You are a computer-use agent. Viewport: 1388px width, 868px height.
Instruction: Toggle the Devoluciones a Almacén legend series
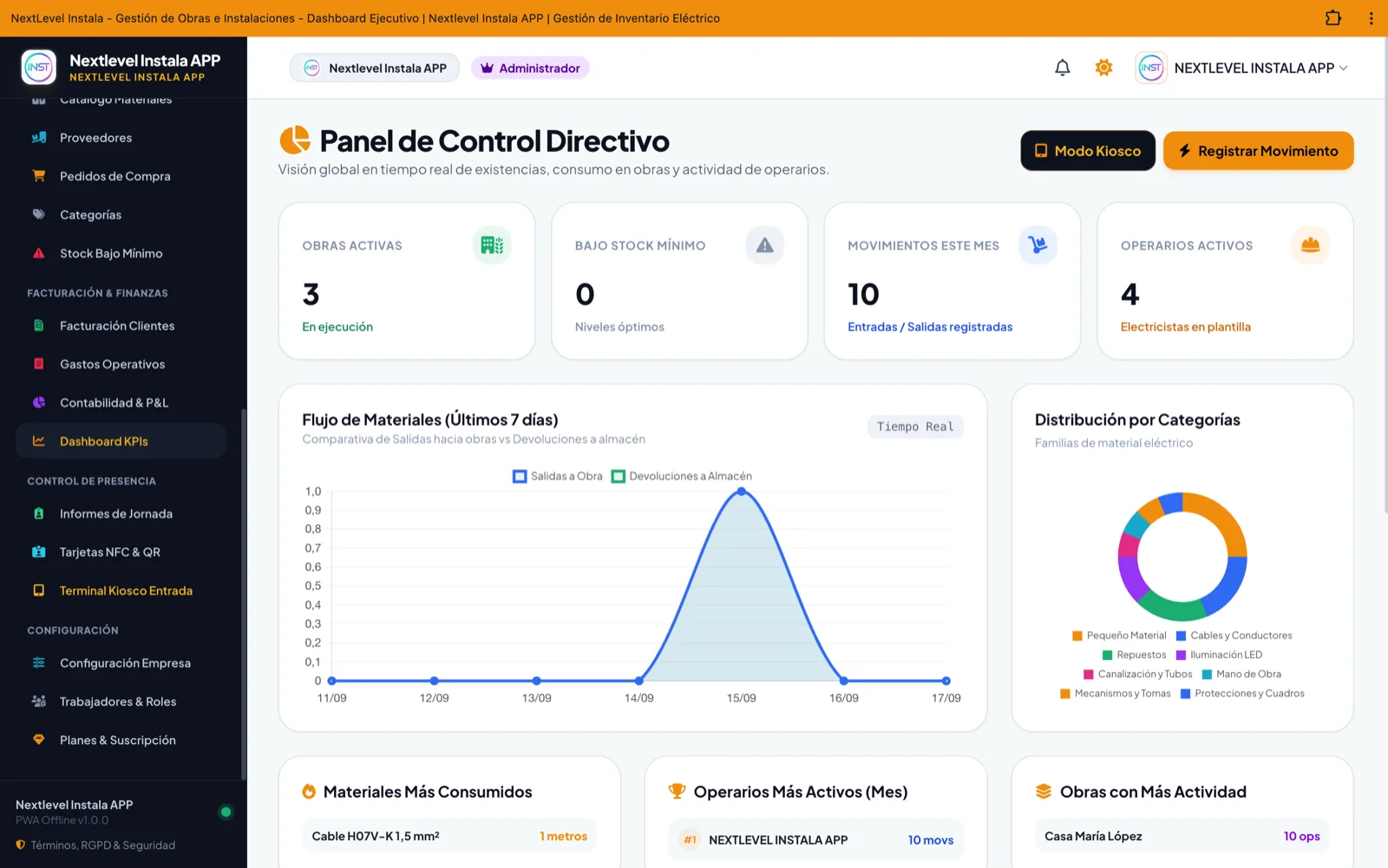click(x=682, y=476)
